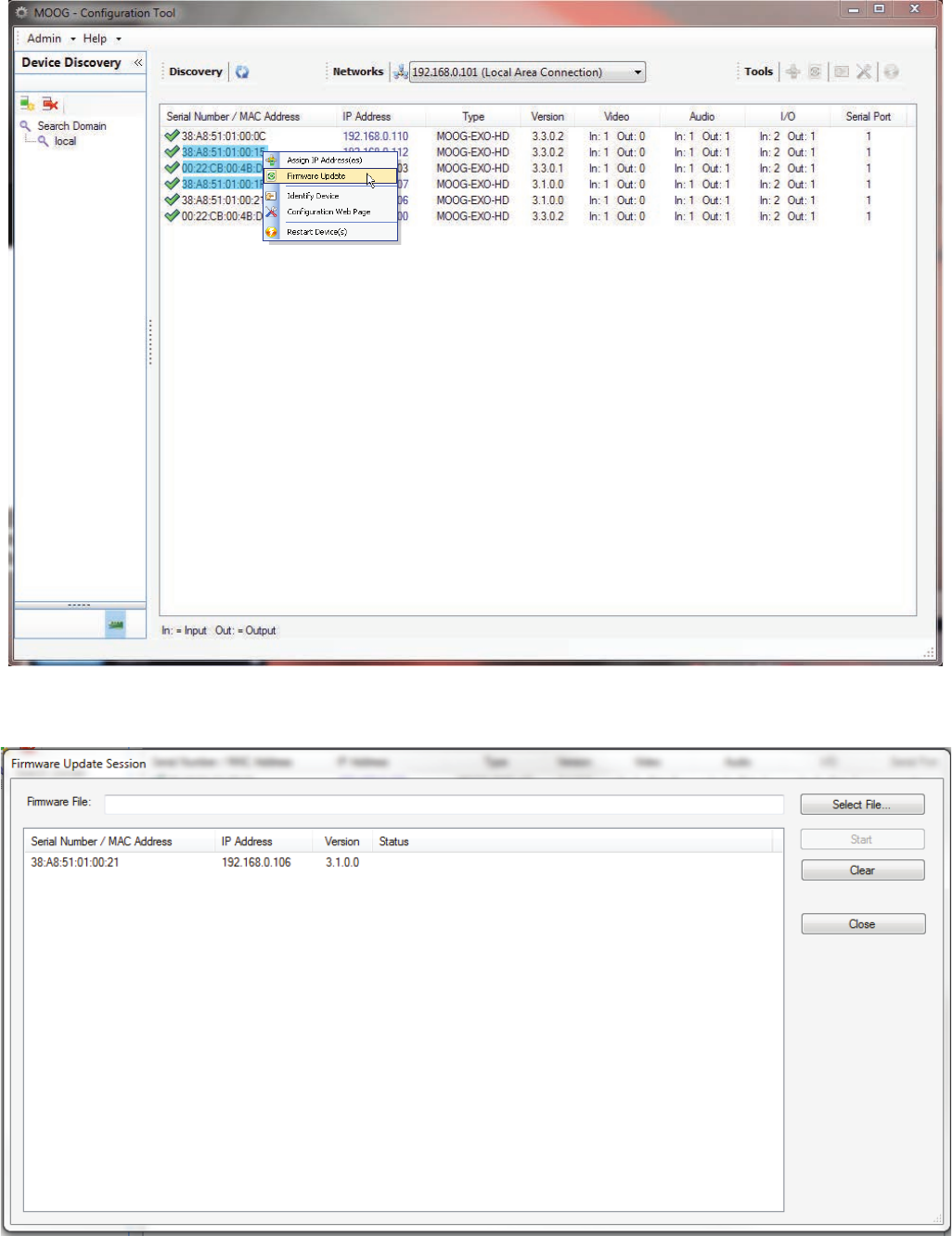Click version 3.3.0.1 in device list
The height and width of the screenshot is (1236, 952).
[547, 168]
